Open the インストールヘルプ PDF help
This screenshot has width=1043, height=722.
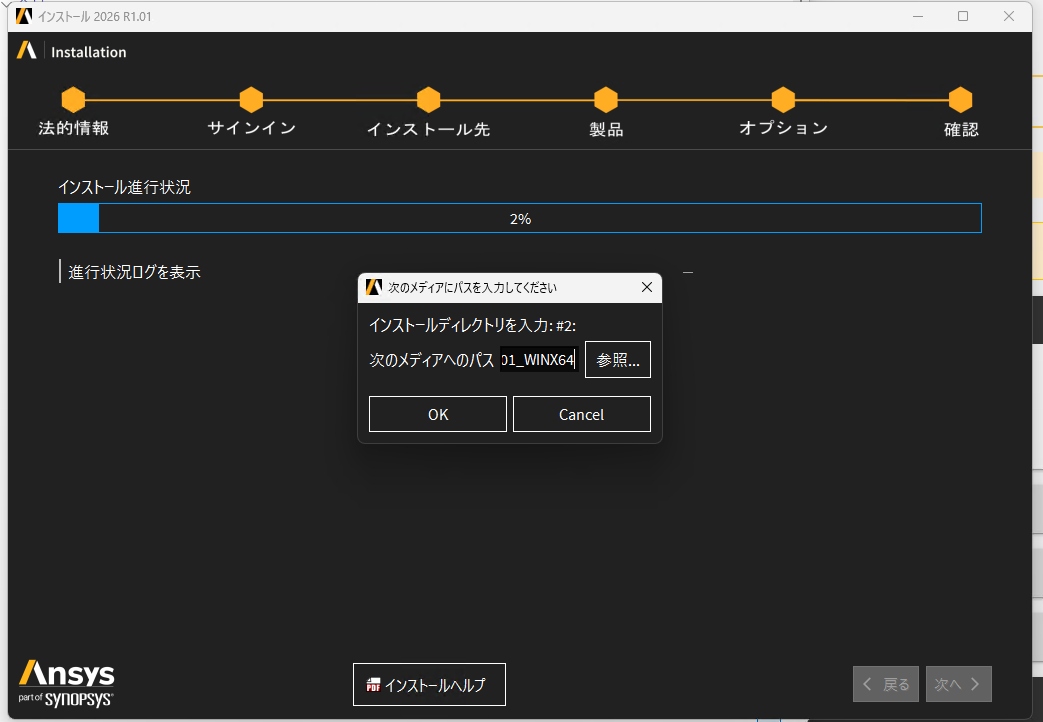[x=429, y=684]
